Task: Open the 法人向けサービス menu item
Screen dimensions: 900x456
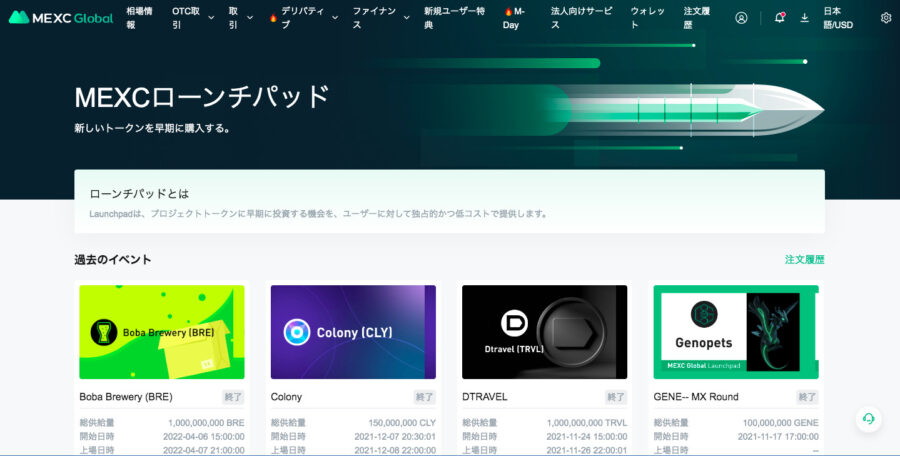Action: 581,18
